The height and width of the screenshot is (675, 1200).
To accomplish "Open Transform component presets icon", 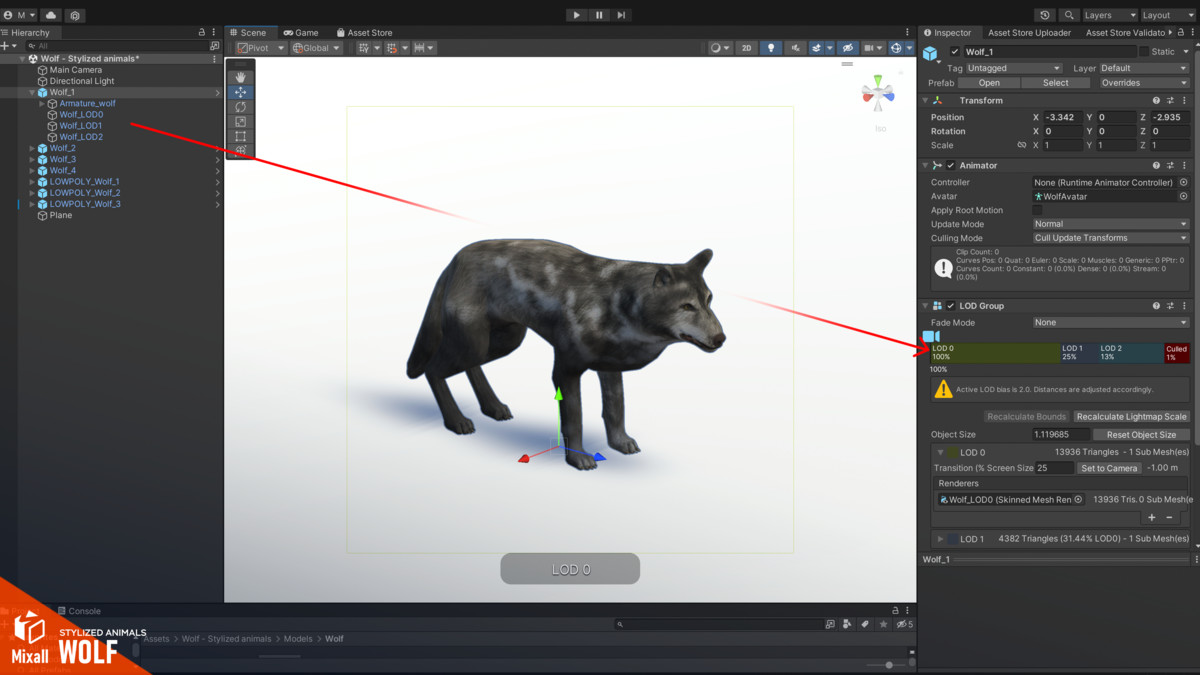I will click(x=1169, y=101).
